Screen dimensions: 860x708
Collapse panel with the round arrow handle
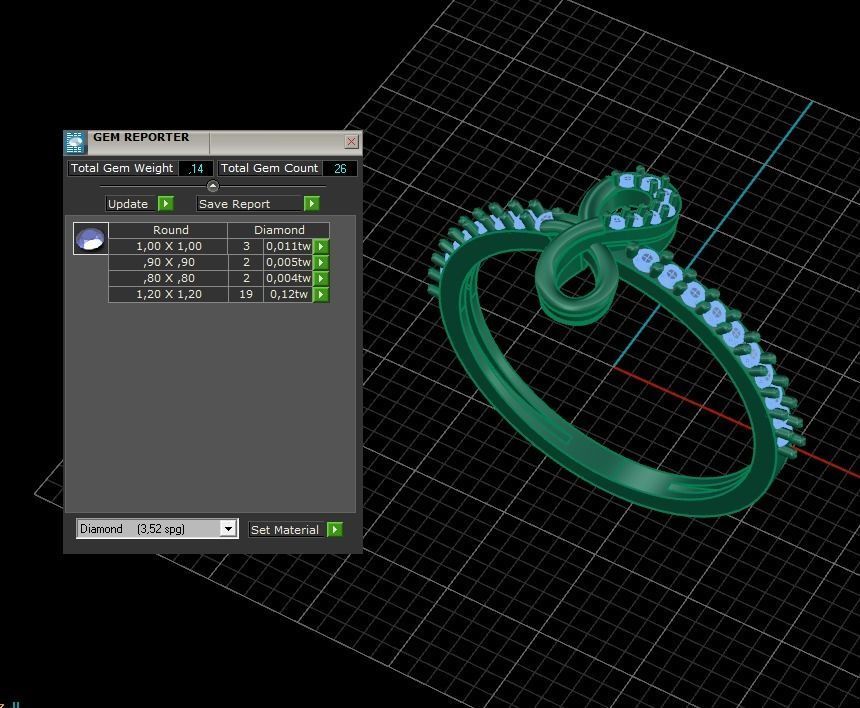(213, 186)
